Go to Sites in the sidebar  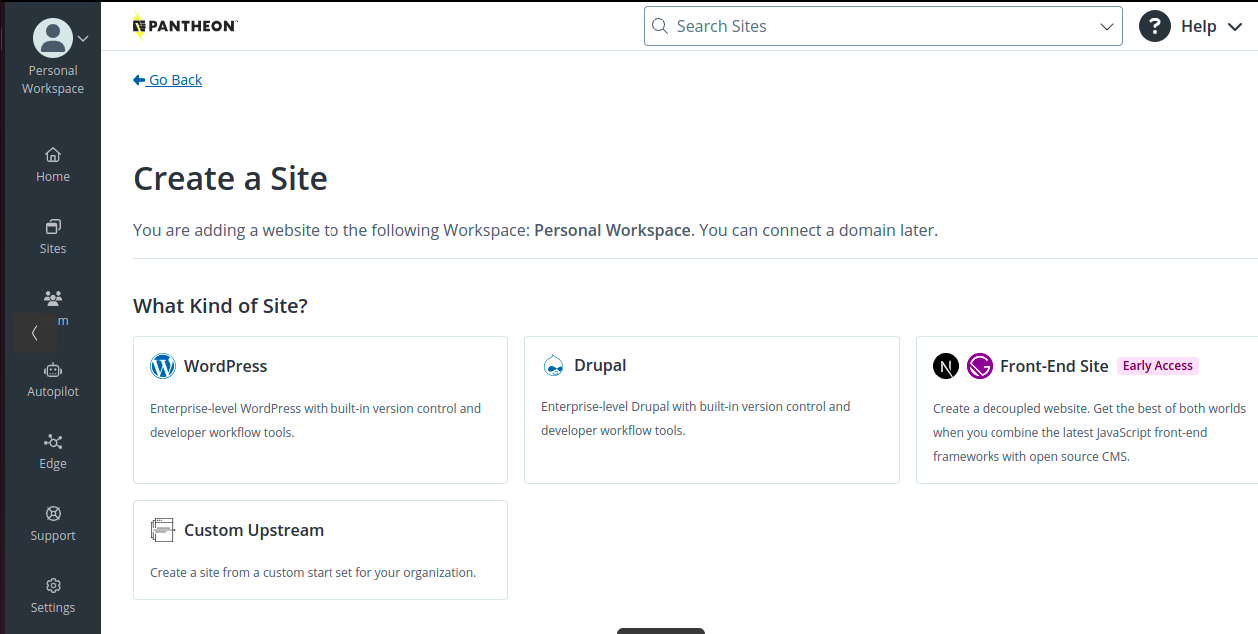[53, 237]
